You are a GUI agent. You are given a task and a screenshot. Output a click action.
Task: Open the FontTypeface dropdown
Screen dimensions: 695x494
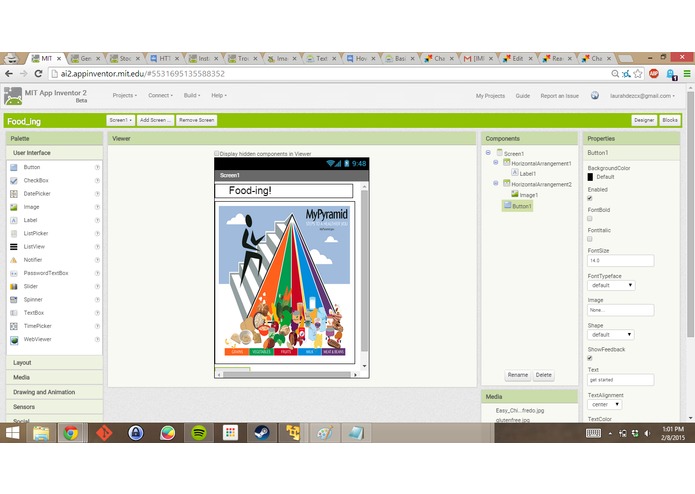pyautogui.click(x=612, y=285)
